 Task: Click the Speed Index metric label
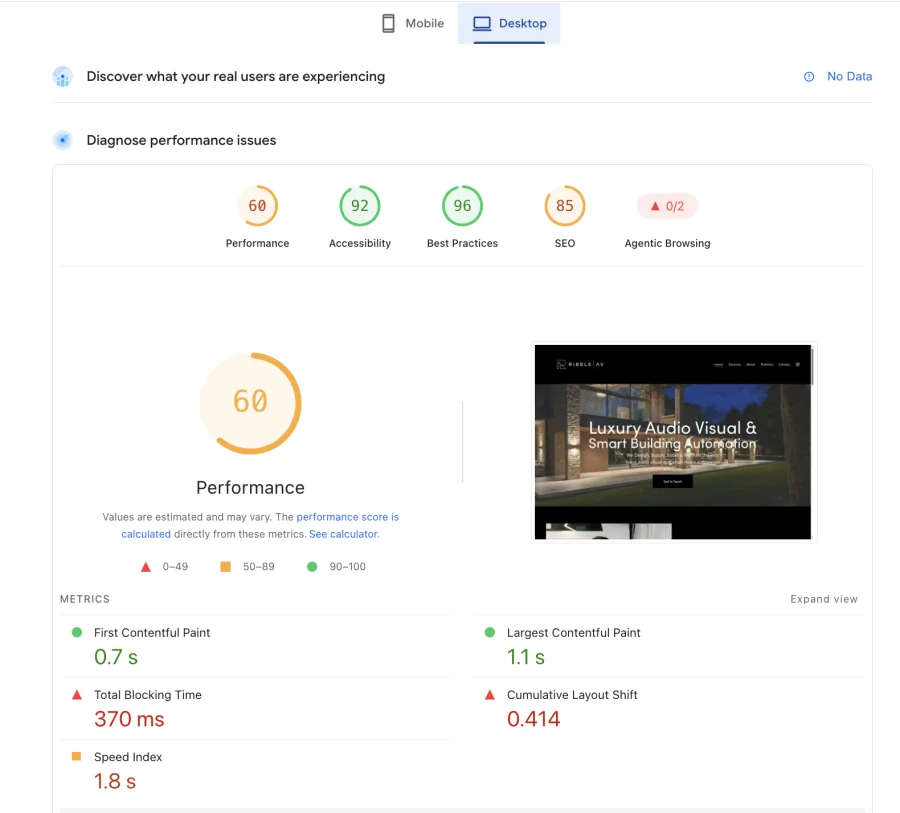128,757
